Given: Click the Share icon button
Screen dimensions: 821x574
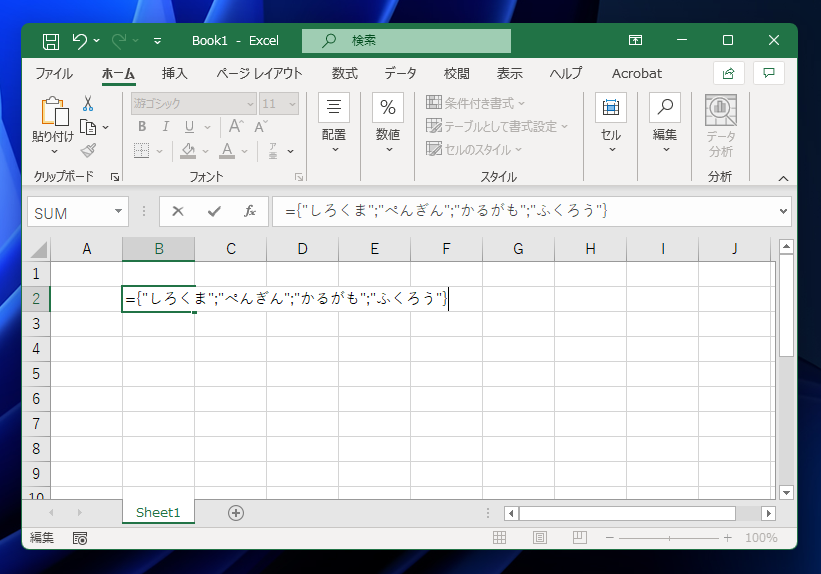Looking at the screenshot, I should [728, 73].
